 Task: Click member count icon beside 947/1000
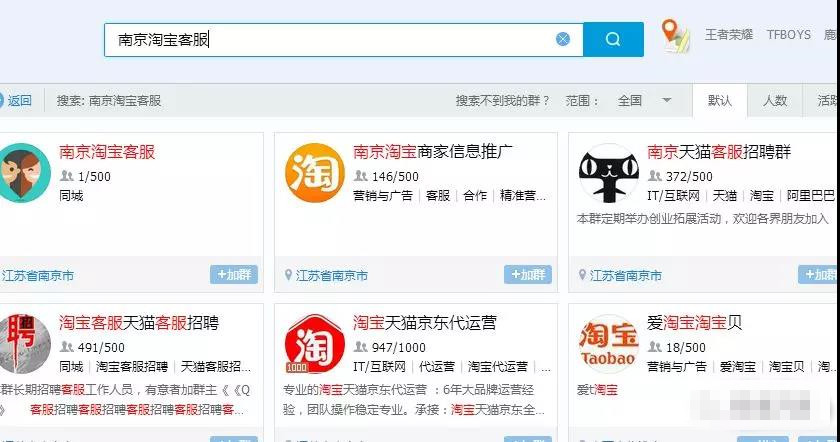(361, 347)
